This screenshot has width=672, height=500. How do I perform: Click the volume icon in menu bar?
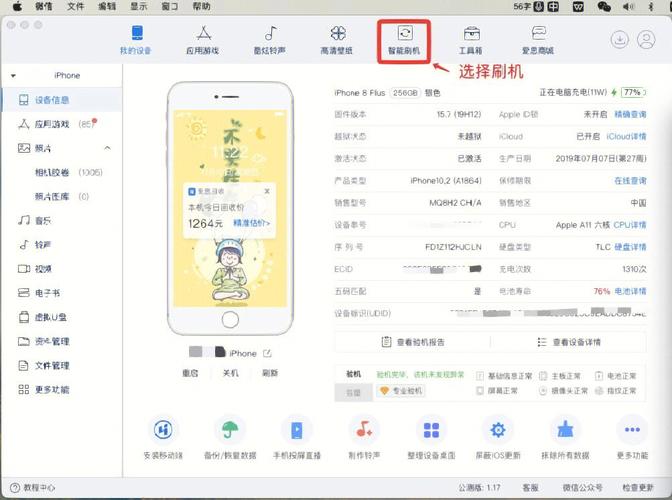[x=629, y=6]
